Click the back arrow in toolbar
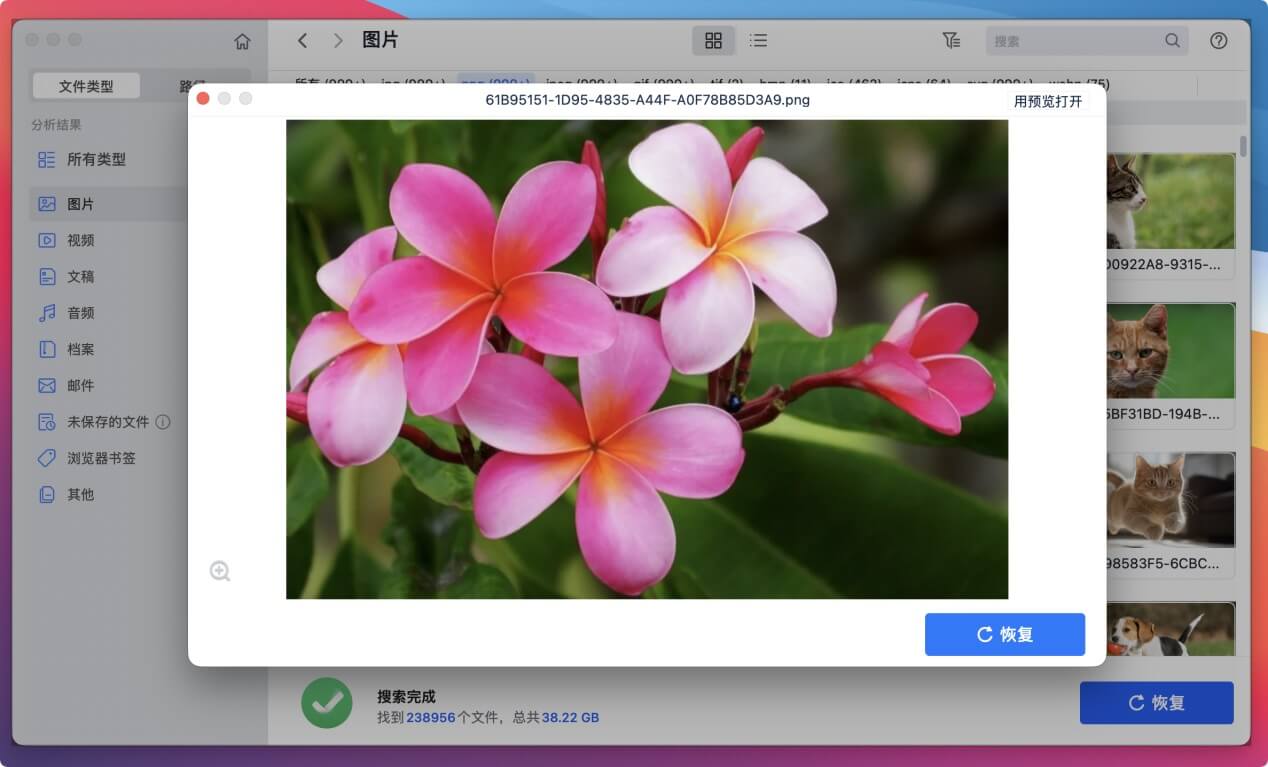Screen dimensions: 1268x767 point(302,40)
